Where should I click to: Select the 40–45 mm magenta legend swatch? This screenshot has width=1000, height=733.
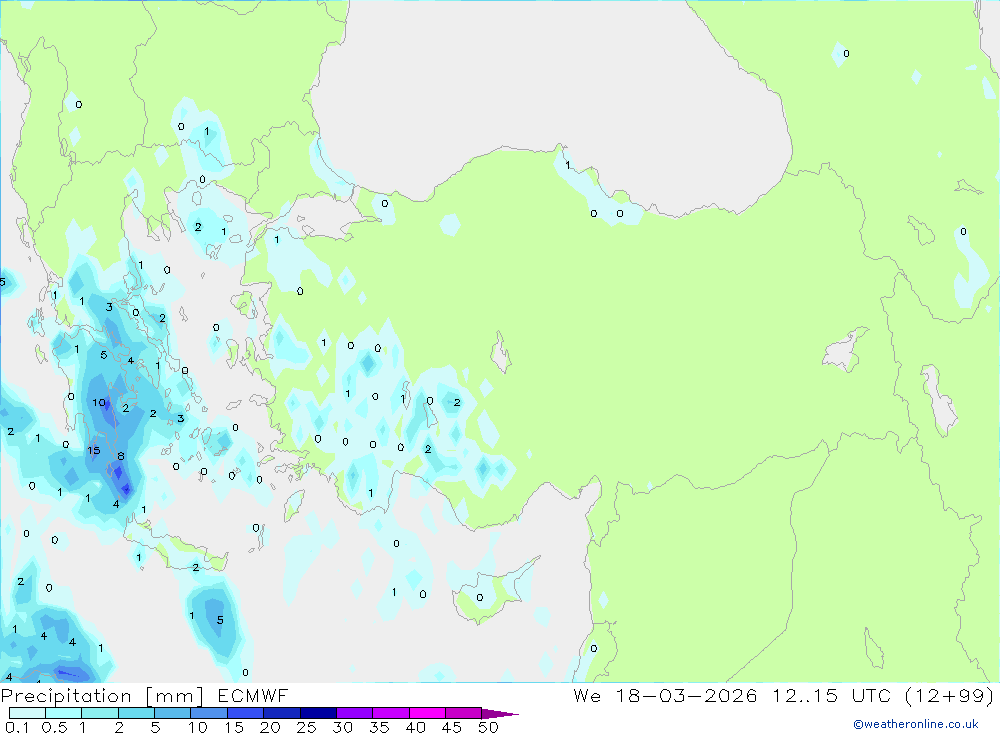click(x=427, y=713)
